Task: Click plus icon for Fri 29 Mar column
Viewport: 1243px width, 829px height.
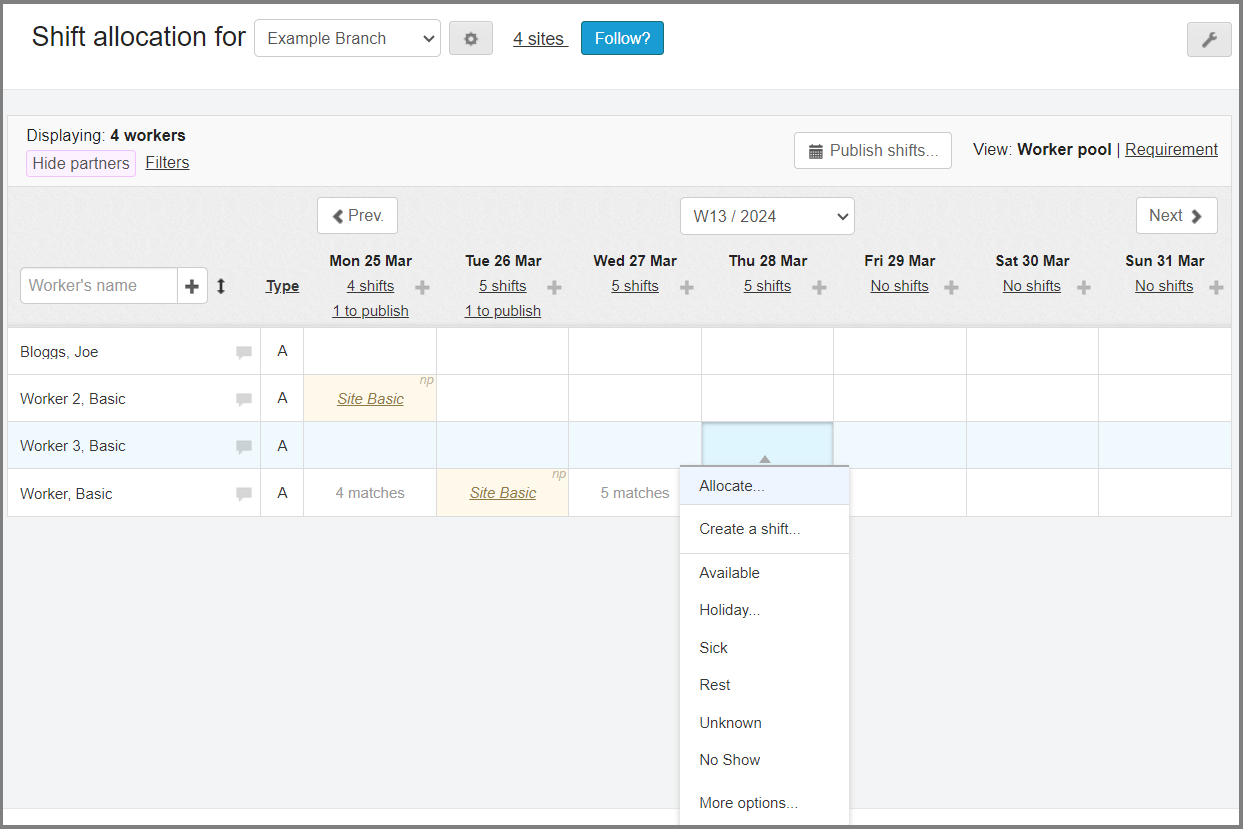Action: coord(951,288)
